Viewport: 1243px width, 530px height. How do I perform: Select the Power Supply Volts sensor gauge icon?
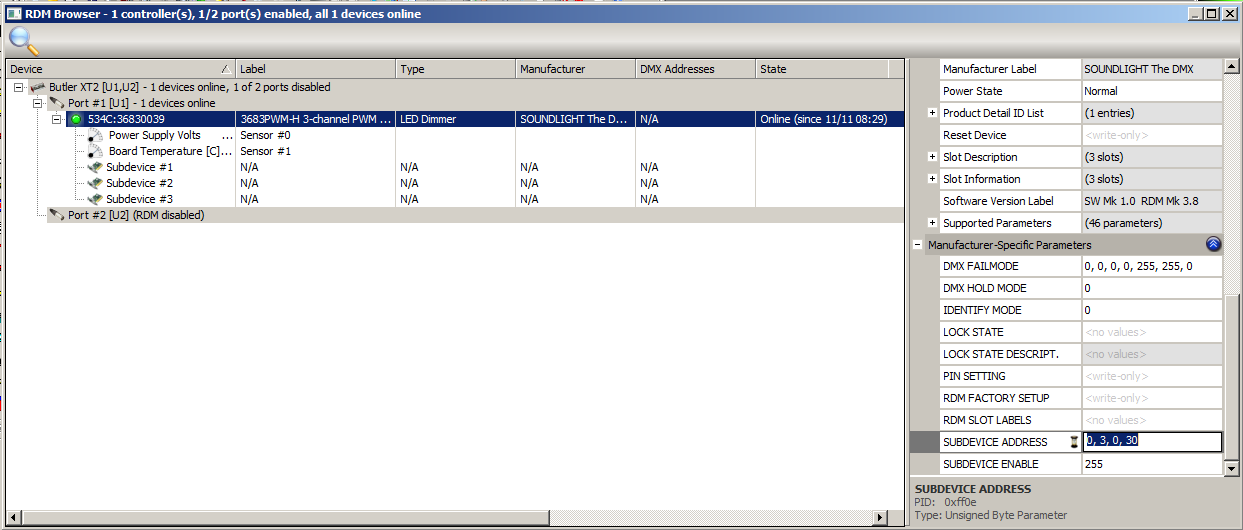point(95,136)
